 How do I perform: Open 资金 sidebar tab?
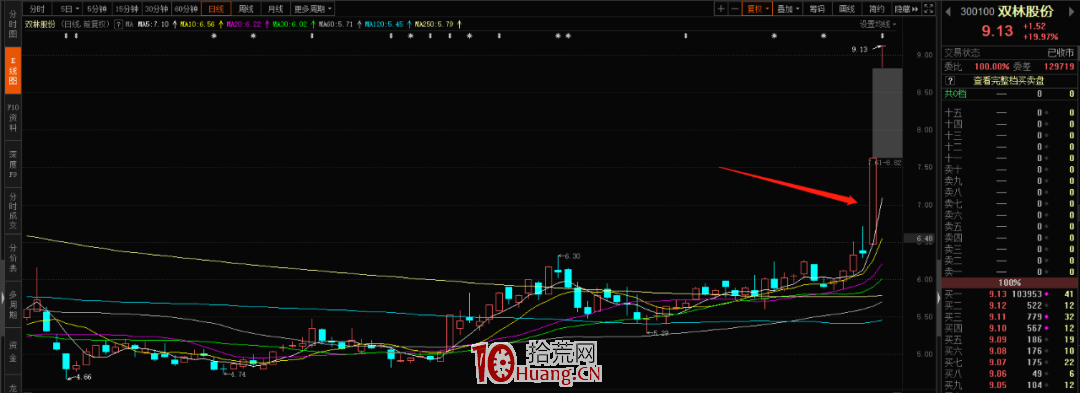[12, 350]
